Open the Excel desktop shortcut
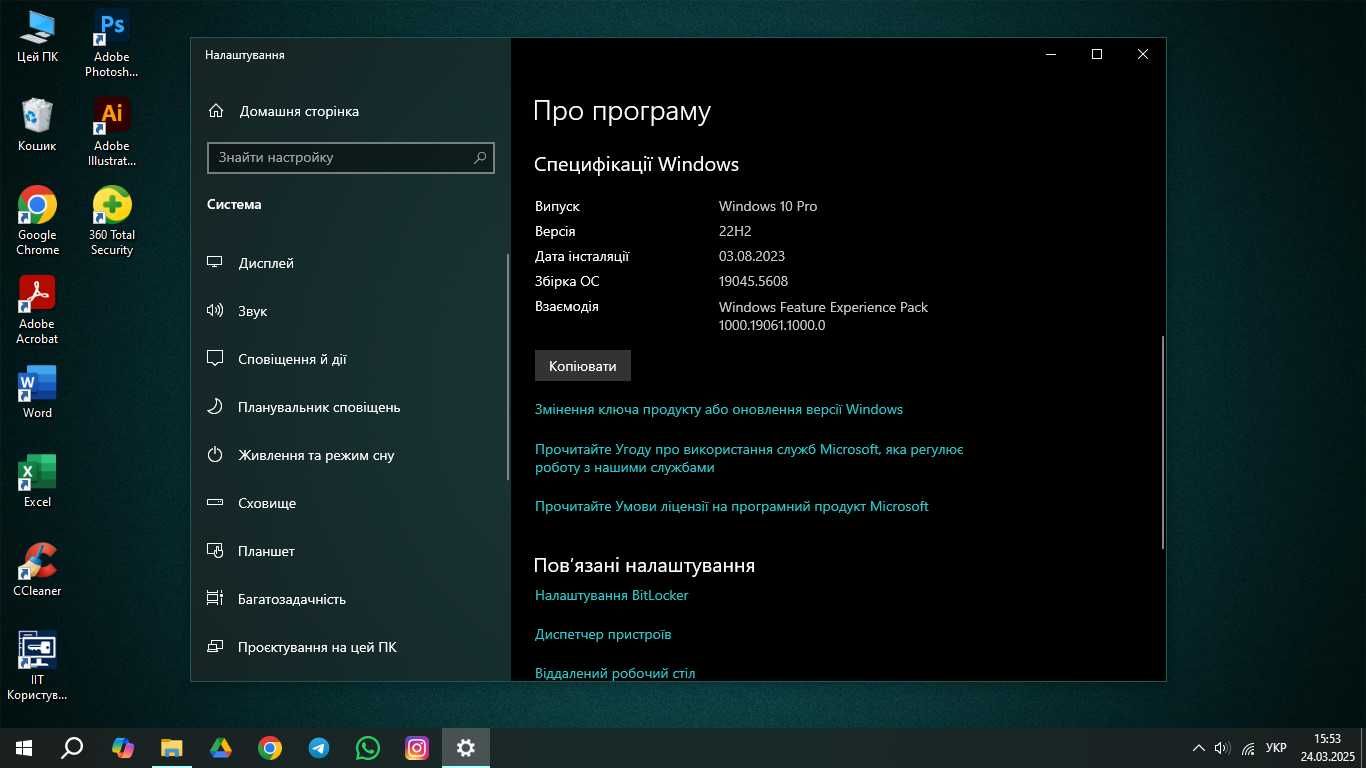Image resolution: width=1366 pixels, height=768 pixels. point(37,481)
